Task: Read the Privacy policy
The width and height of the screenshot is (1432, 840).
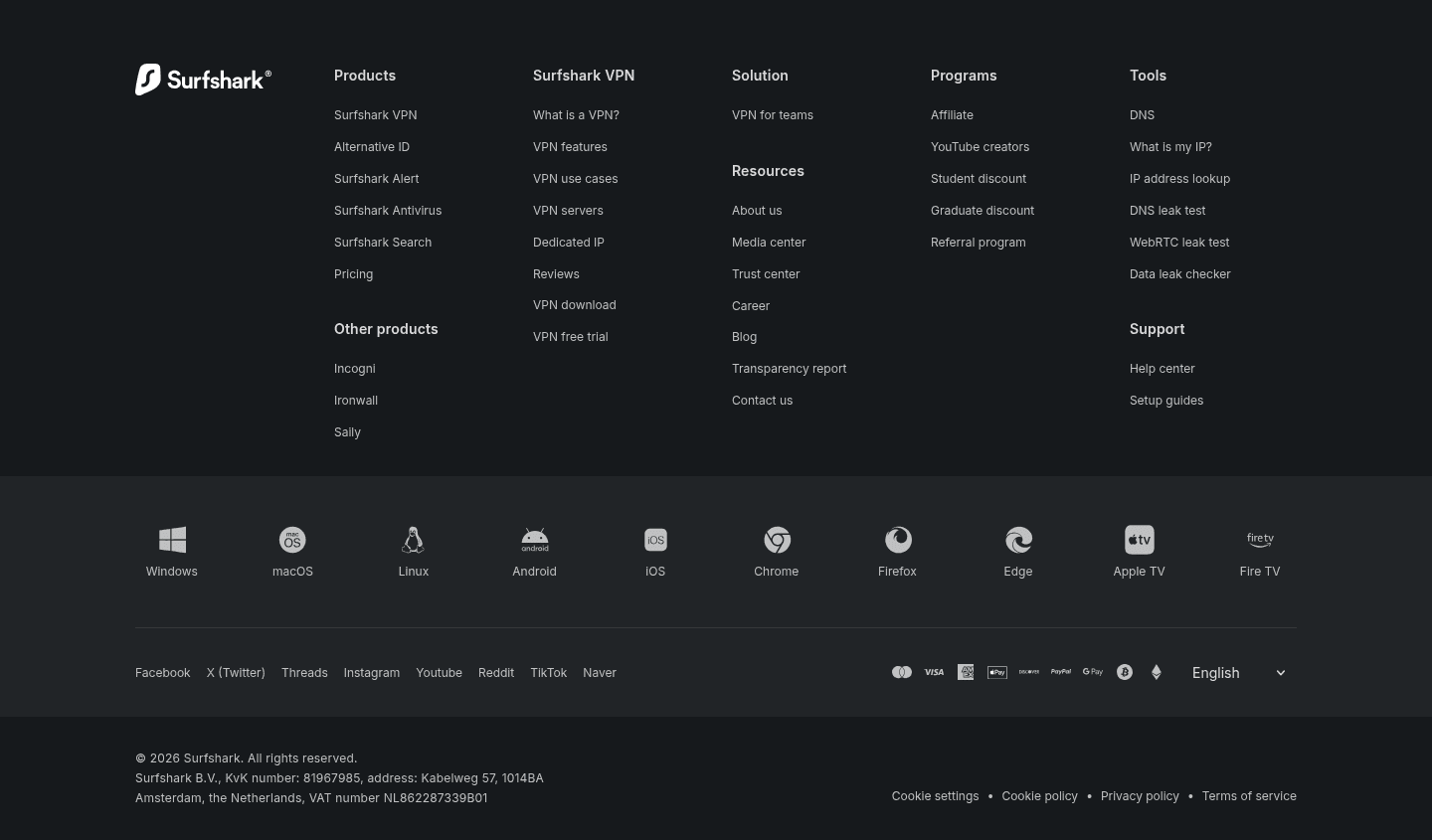Action: 1140,796
